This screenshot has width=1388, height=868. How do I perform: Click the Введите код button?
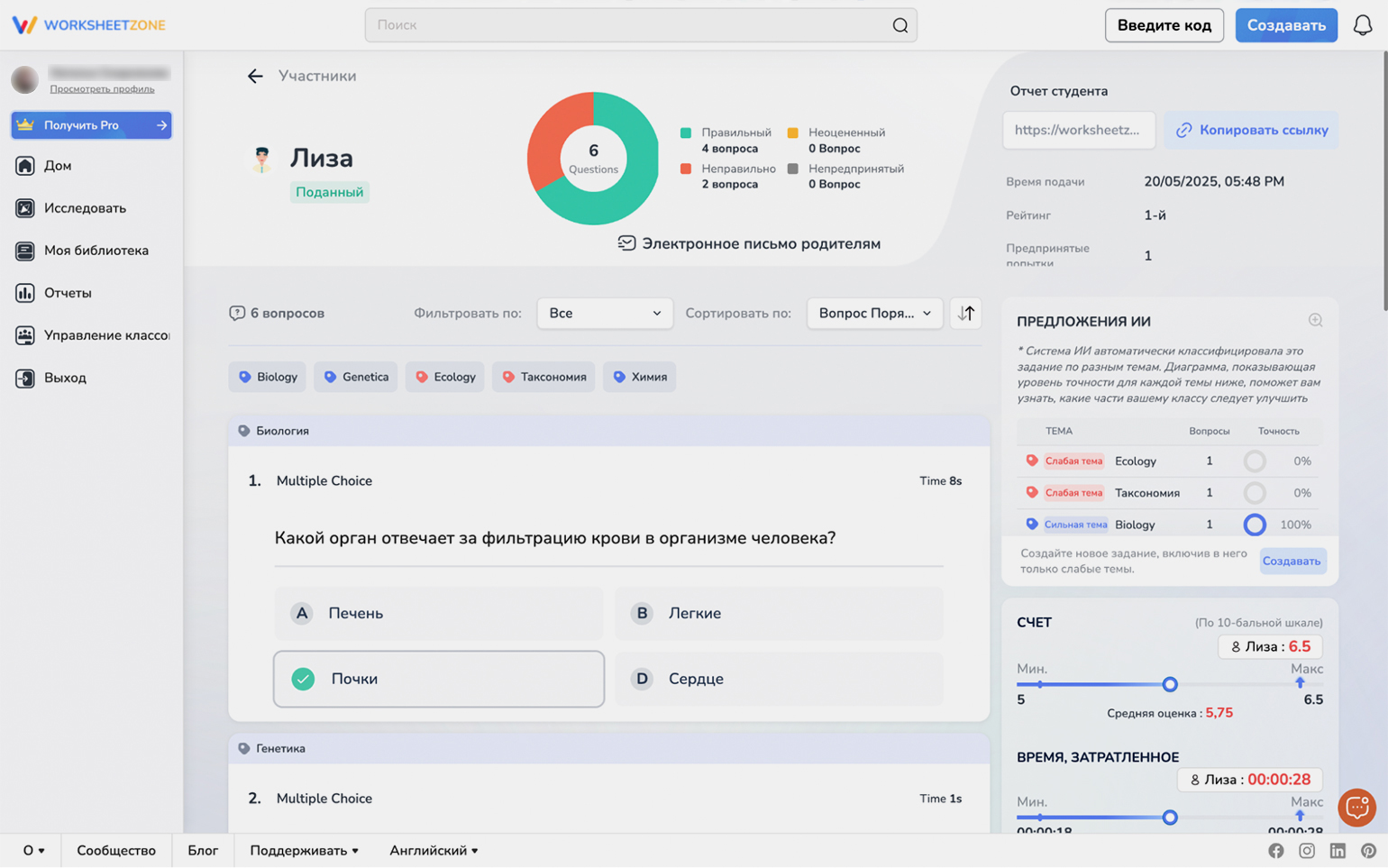pyautogui.click(x=1164, y=25)
